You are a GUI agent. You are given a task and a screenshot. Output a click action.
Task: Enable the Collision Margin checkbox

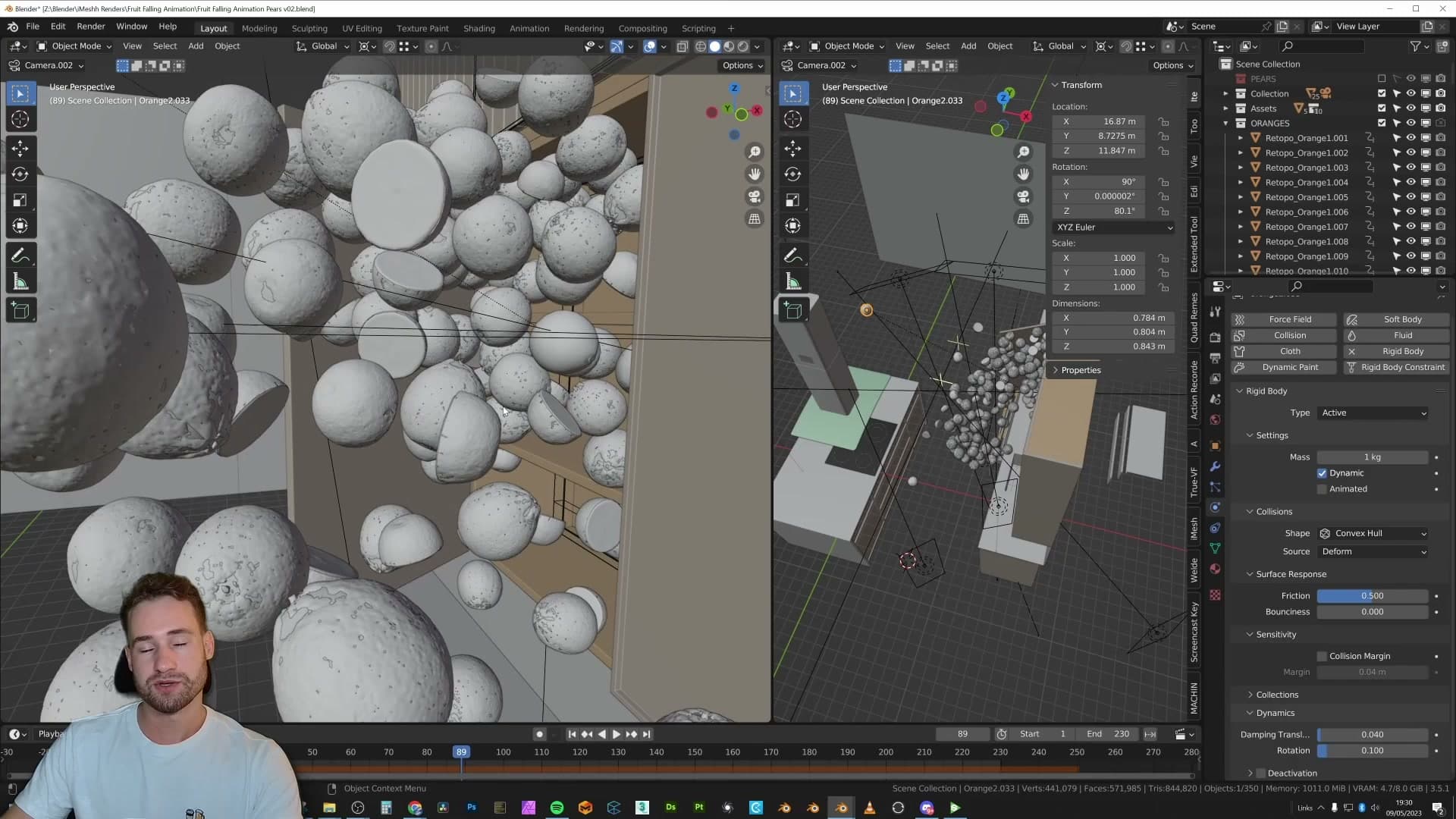[x=1322, y=657]
